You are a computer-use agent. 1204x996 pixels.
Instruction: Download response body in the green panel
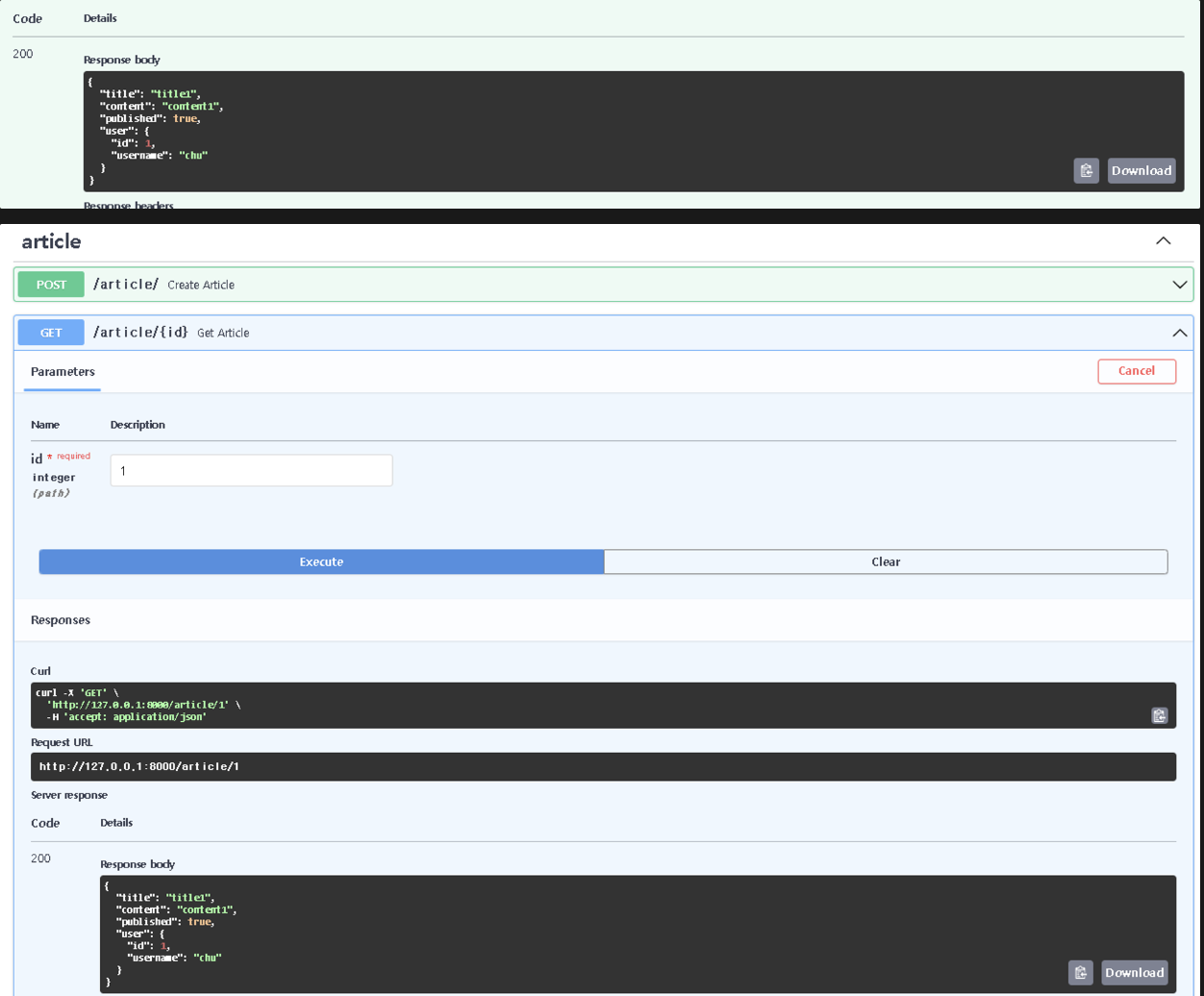click(1141, 171)
